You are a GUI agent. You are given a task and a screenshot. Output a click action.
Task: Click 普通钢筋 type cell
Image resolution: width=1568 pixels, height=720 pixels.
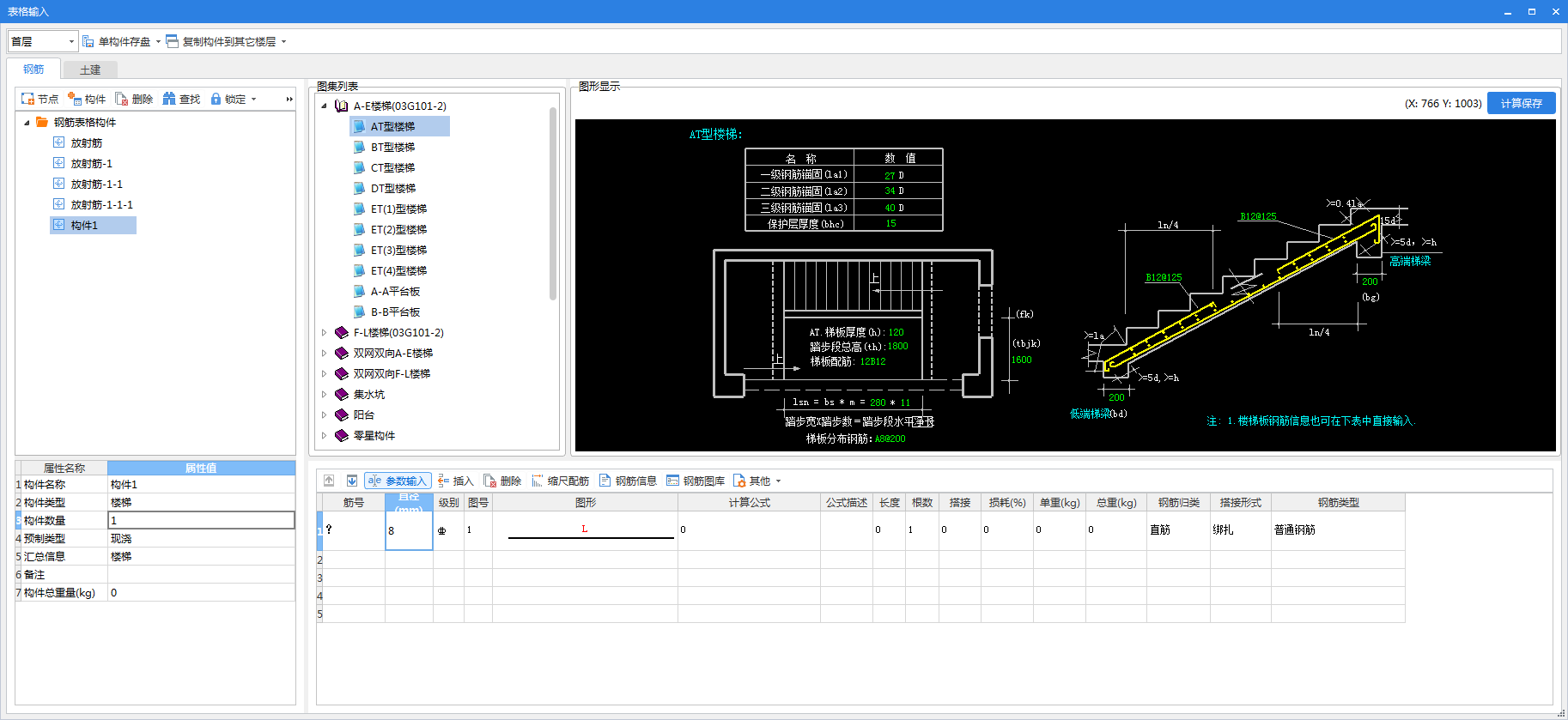1338,530
